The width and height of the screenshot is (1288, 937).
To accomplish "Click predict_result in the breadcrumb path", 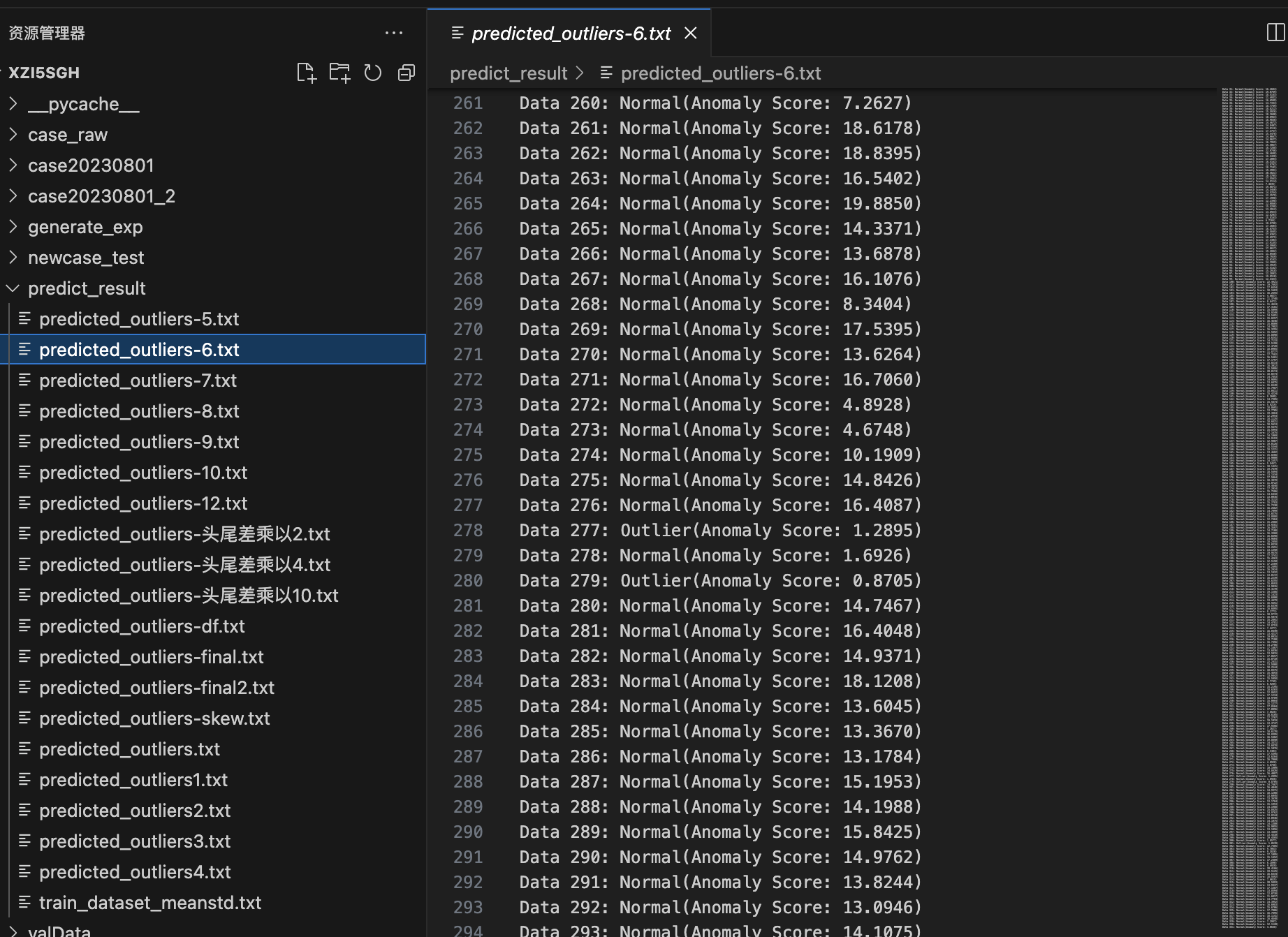I will click(508, 73).
